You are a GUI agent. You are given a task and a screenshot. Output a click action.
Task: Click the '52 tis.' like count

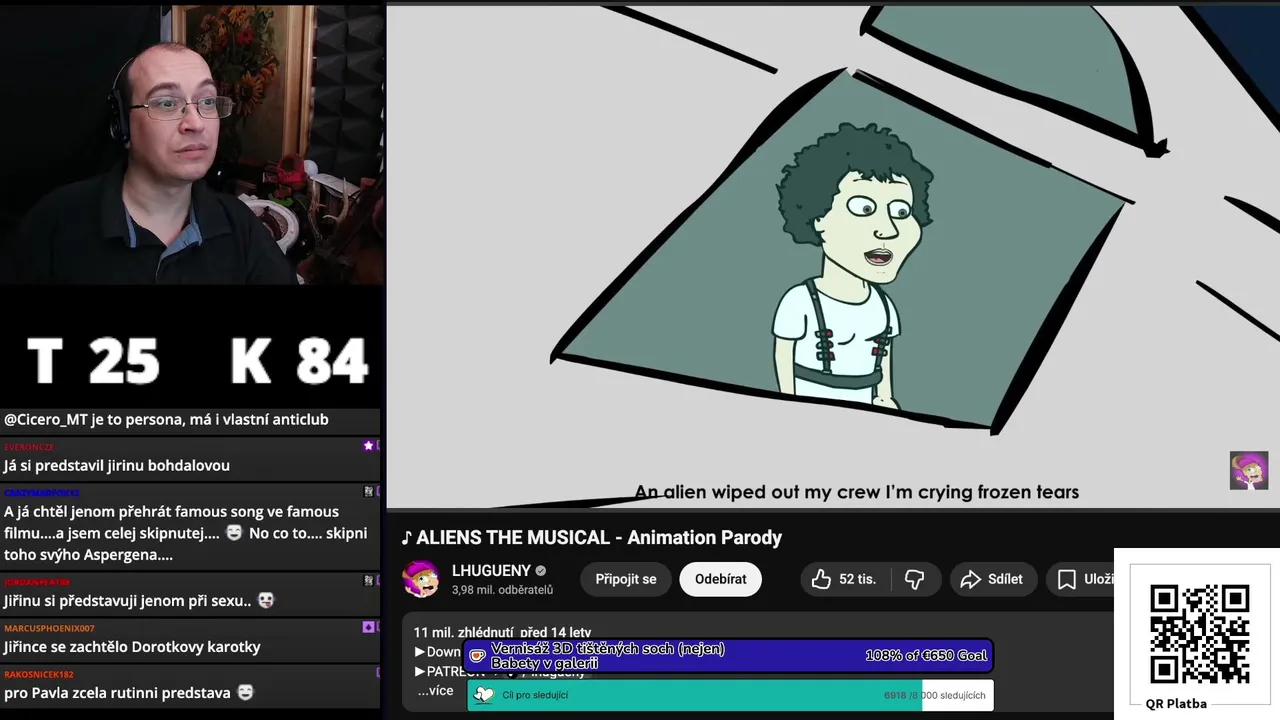(857, 579)
